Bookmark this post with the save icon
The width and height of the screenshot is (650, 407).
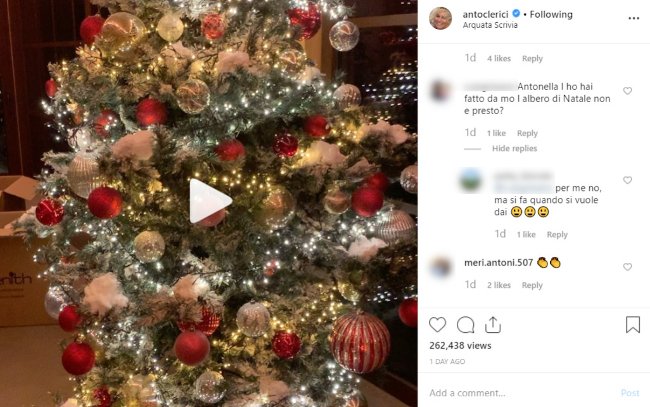point(632,325)
